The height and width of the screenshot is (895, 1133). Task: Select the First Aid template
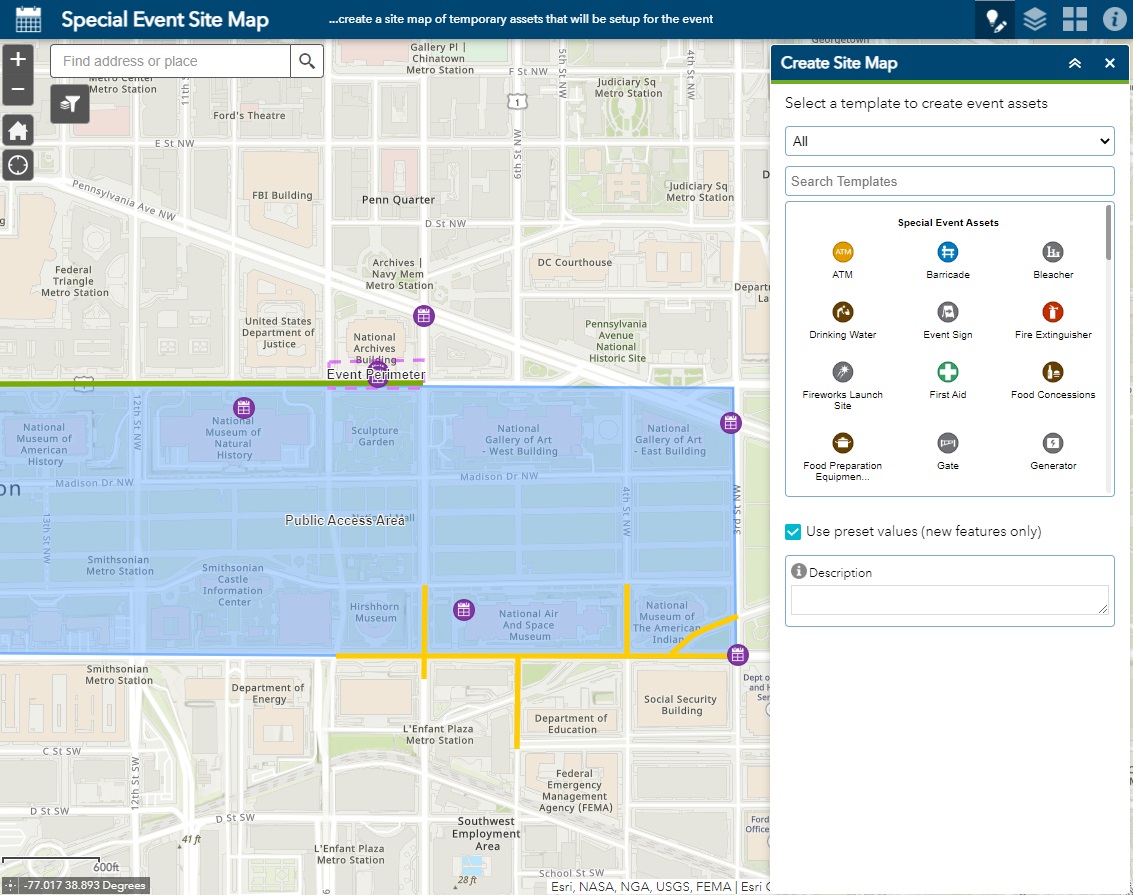tap(947, 372)
